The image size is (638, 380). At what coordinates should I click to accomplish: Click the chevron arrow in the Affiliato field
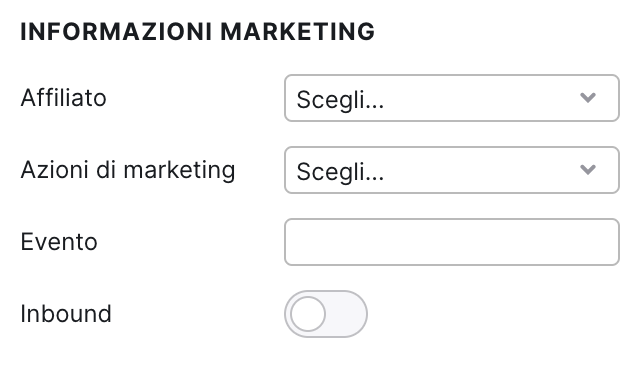pos(588,98)
